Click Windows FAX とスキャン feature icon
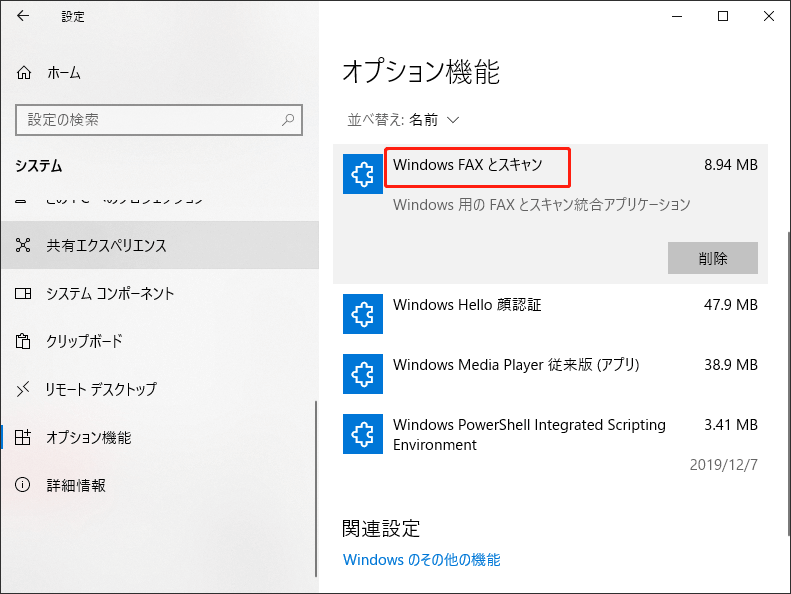The image size is (791, 594). (363, 174)
